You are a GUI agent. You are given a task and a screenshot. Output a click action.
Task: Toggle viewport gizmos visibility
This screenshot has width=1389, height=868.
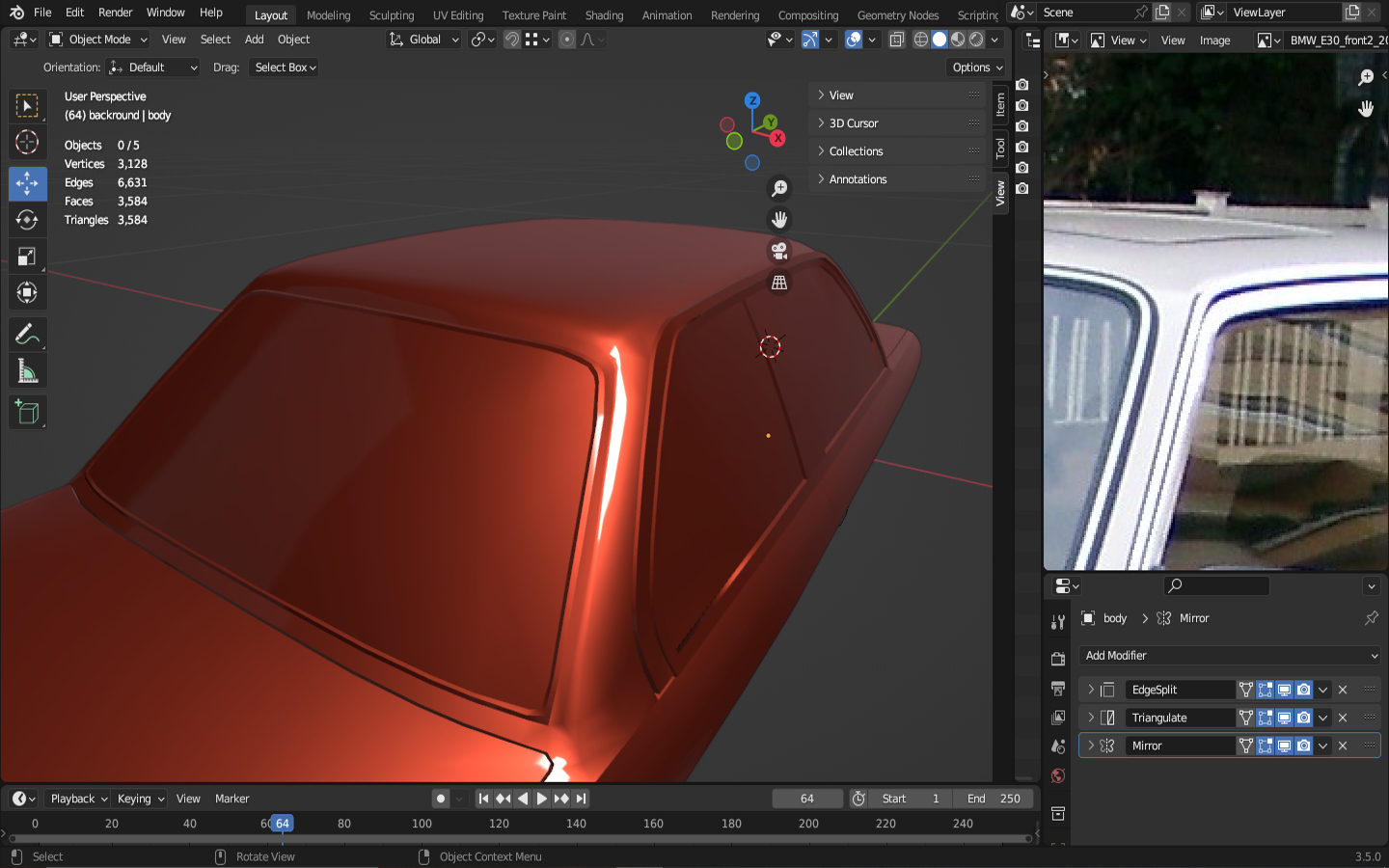810,40
